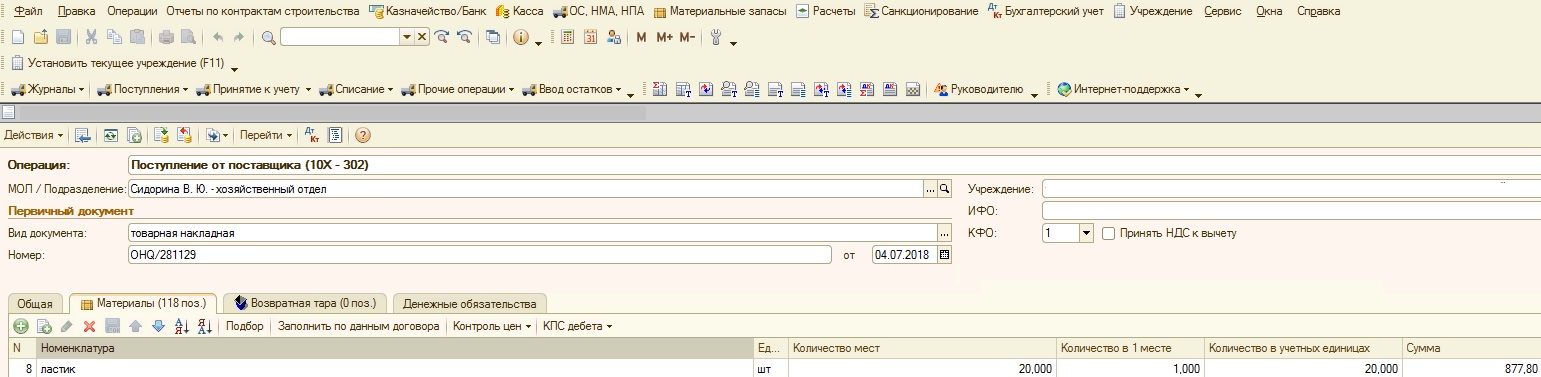Expand the Поступления dropdown menu

coord(143,89)
